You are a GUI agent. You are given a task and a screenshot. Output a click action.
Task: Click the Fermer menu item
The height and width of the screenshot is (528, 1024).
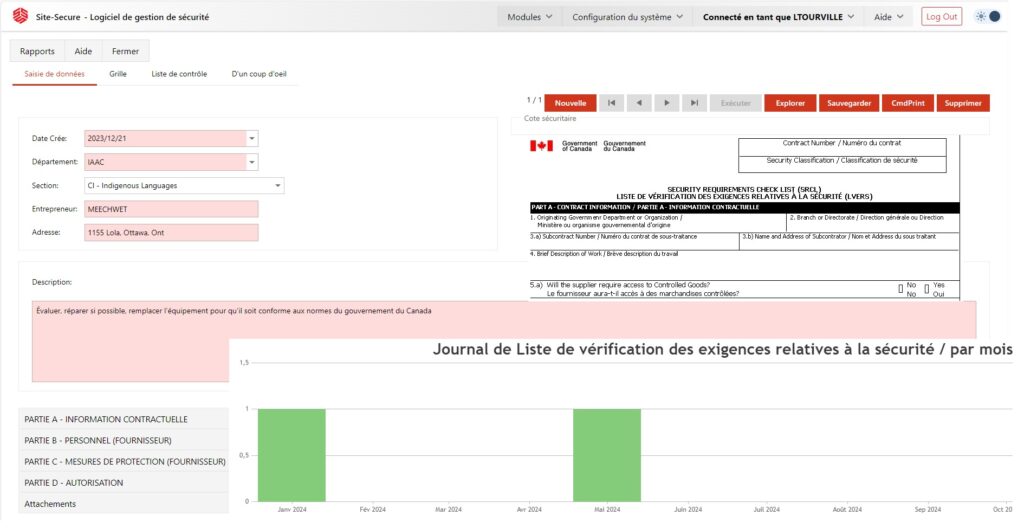[125, 51]
